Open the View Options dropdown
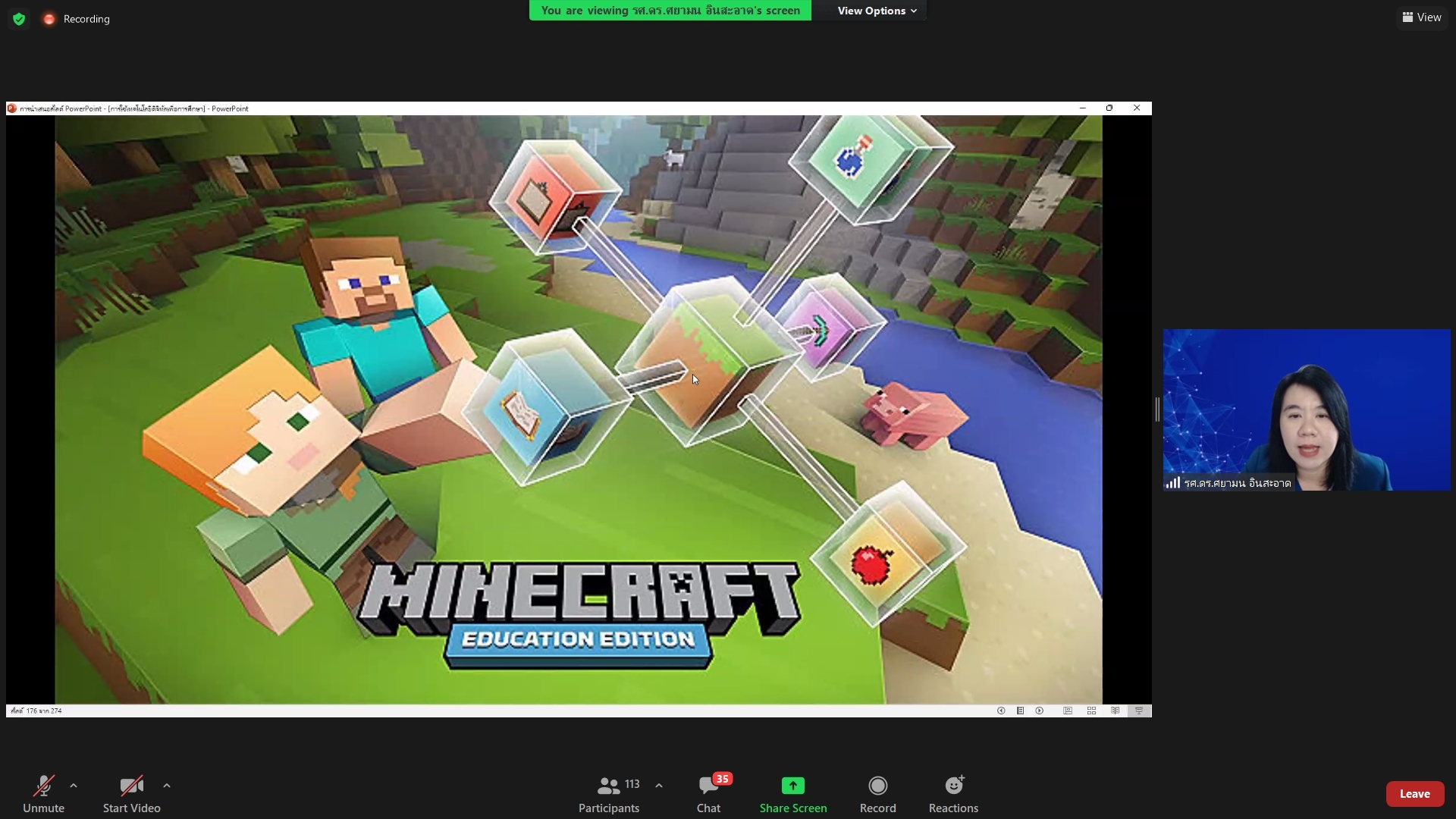1456x819 pixels. [877, 11]
